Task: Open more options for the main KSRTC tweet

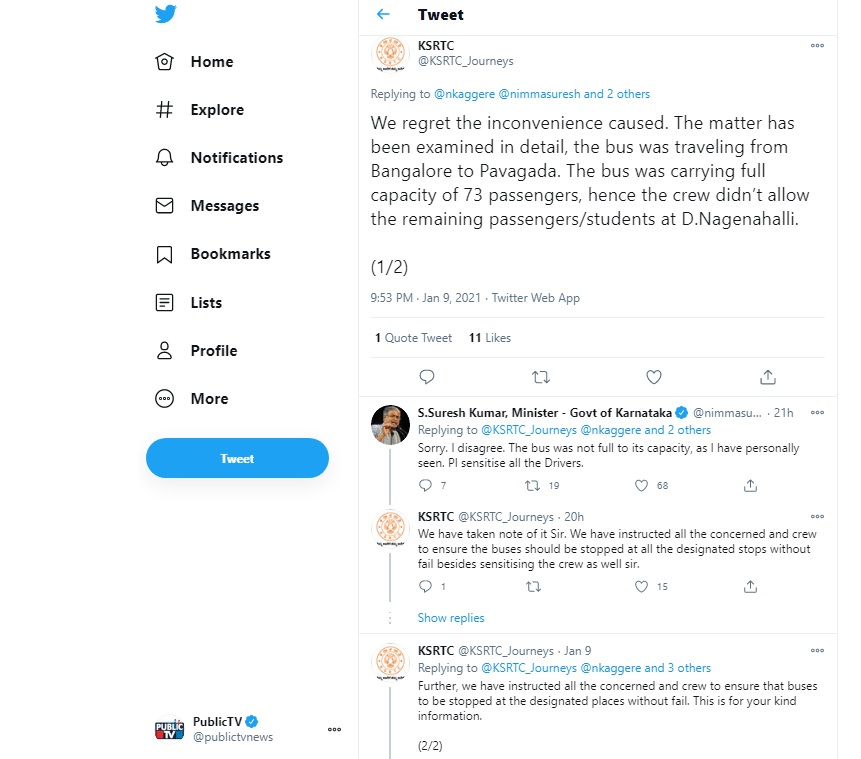Action: click(x=817, y=46)
